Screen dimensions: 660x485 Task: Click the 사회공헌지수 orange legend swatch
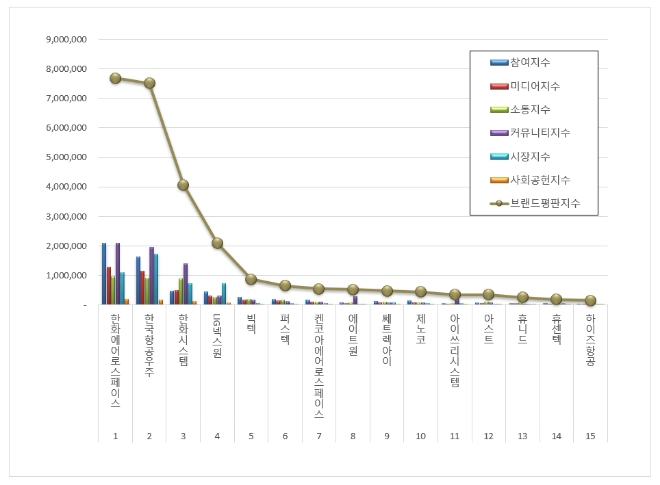497,179
